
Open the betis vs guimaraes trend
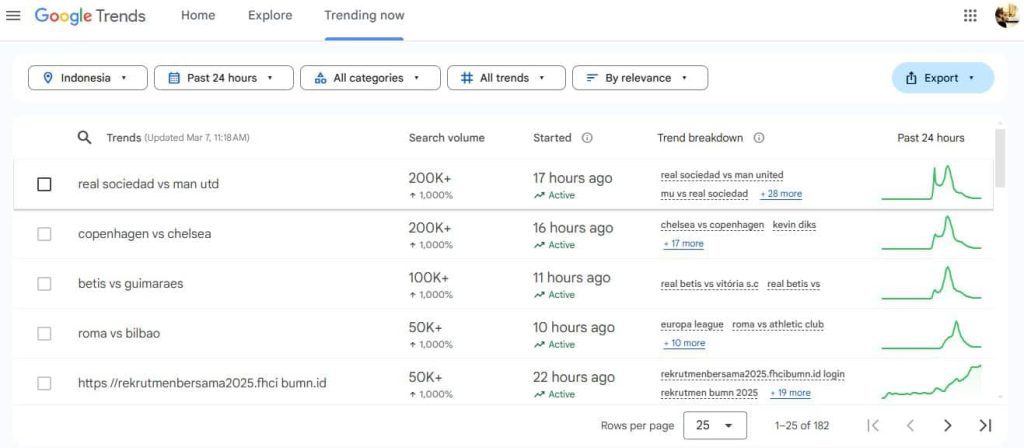pos(131,283)
